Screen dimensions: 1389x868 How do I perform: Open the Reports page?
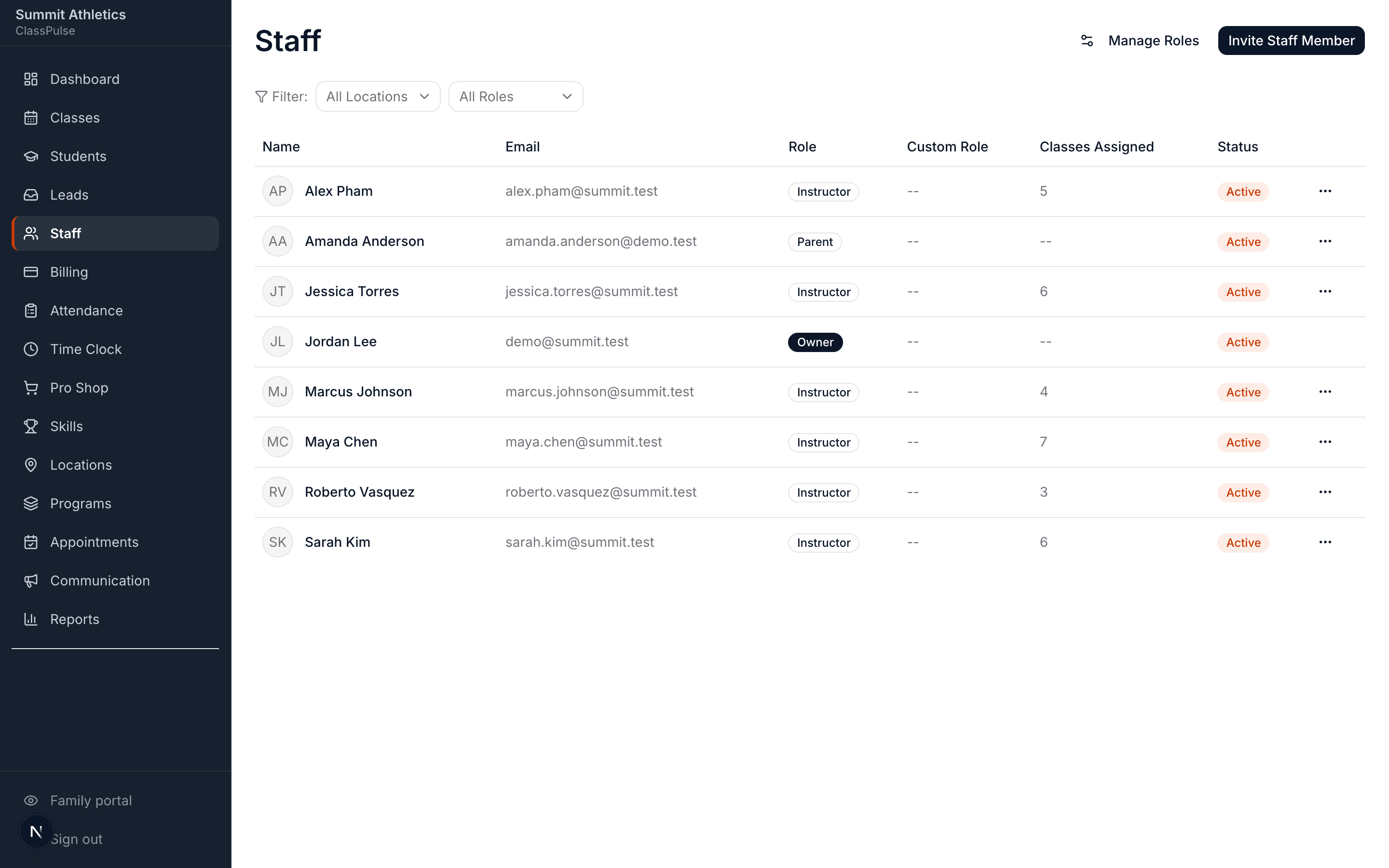tap(115, 619)
